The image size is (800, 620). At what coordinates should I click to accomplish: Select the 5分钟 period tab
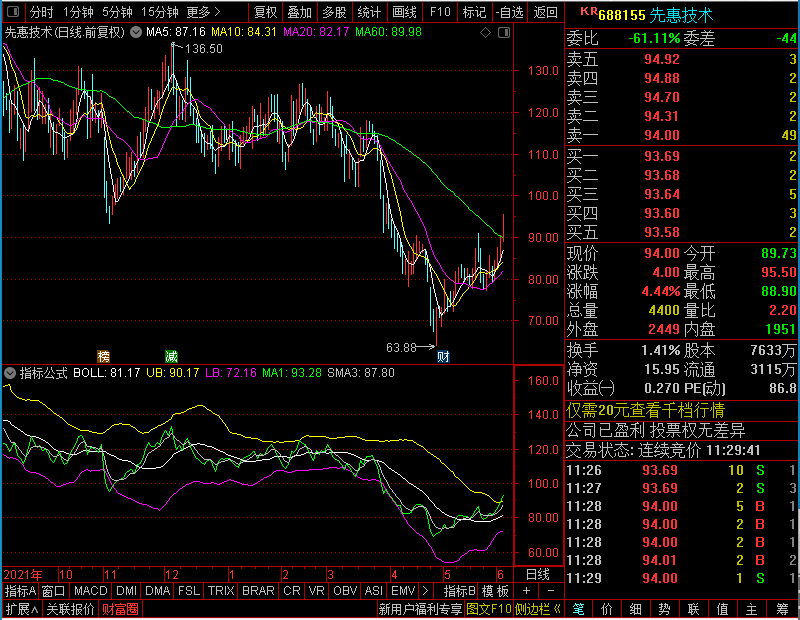pyautogui.click(x=116, y=12)
